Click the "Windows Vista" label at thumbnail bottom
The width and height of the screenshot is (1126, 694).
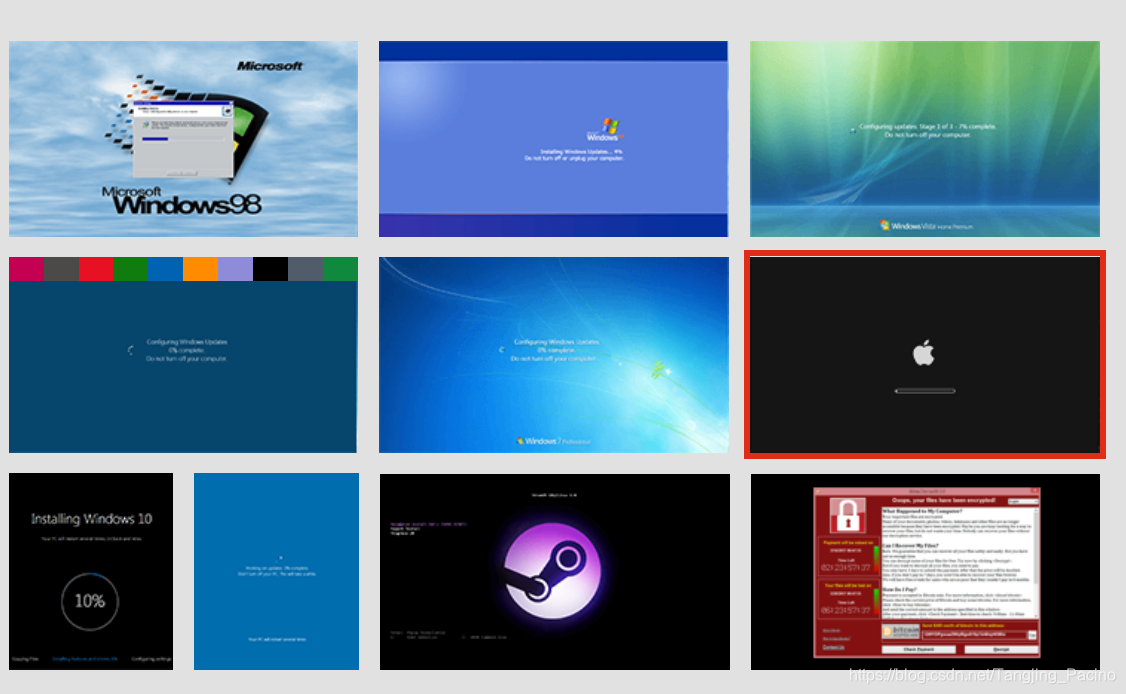pyautogui.click(x=926, y=226)
